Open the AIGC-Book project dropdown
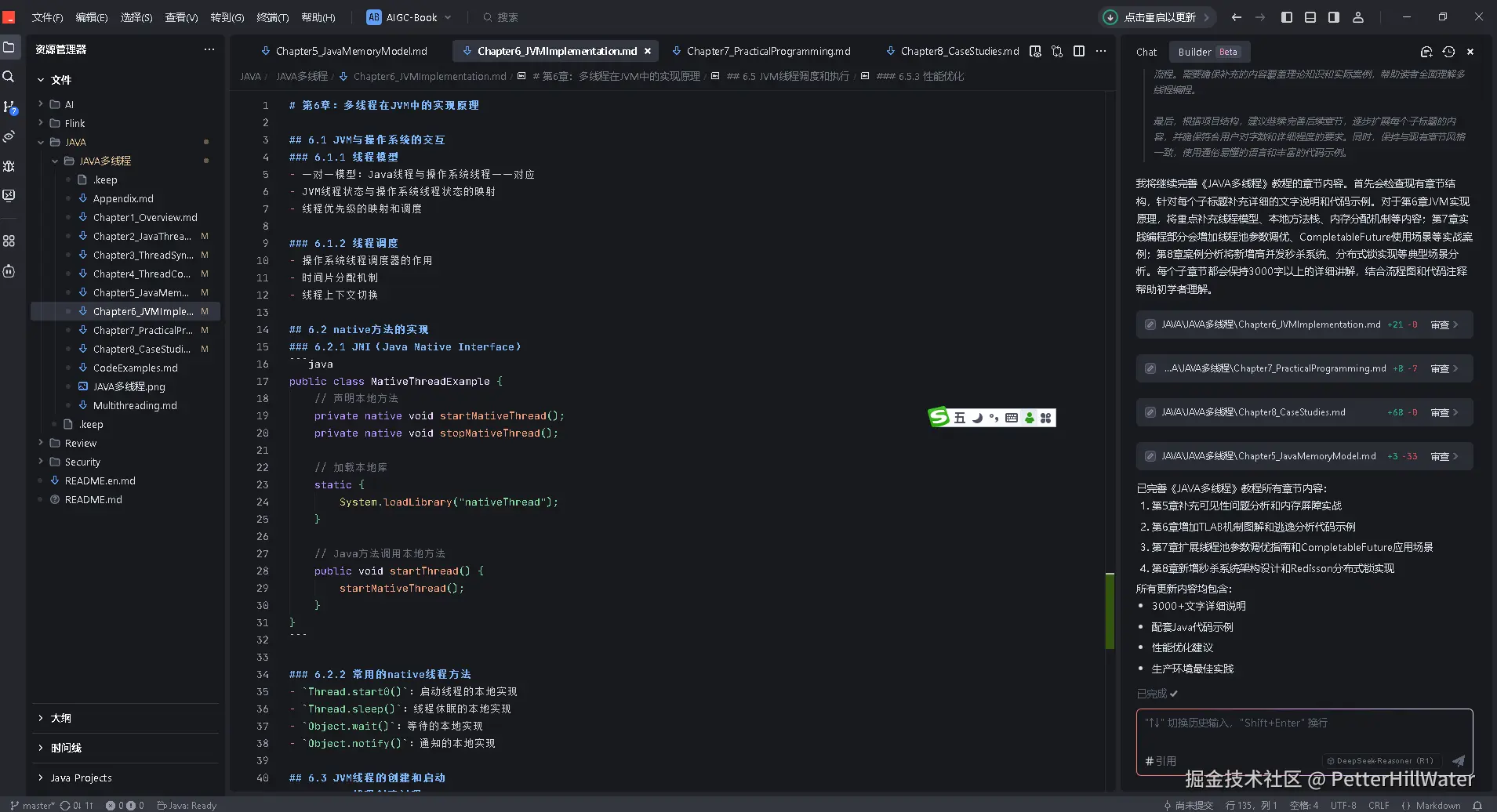This screenshot has width=1497, height=812. [409, 17]
